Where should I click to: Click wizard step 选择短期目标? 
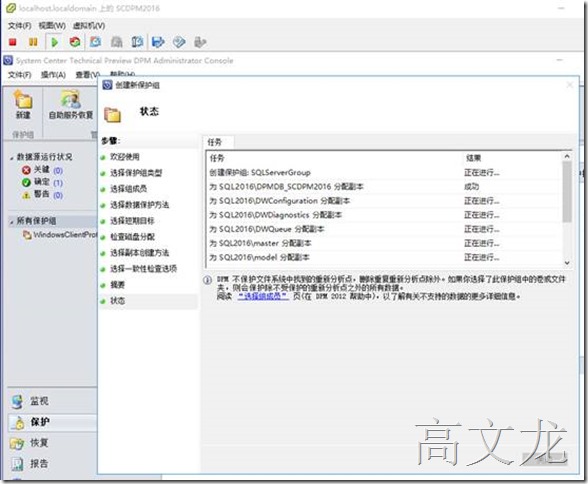point(132,221)
